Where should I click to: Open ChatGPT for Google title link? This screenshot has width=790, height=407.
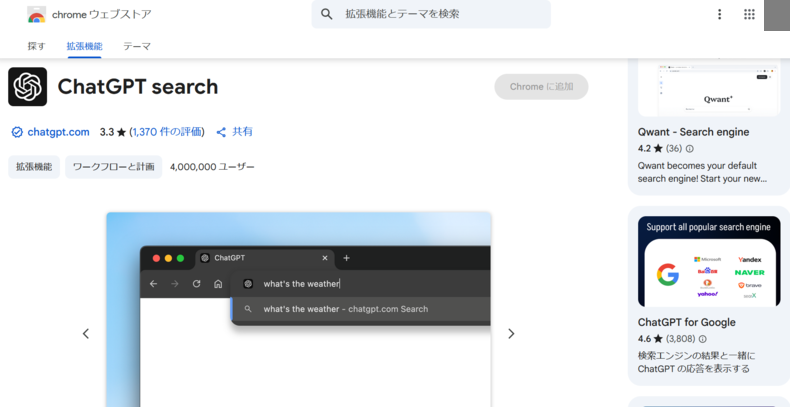tap(687, 322)
